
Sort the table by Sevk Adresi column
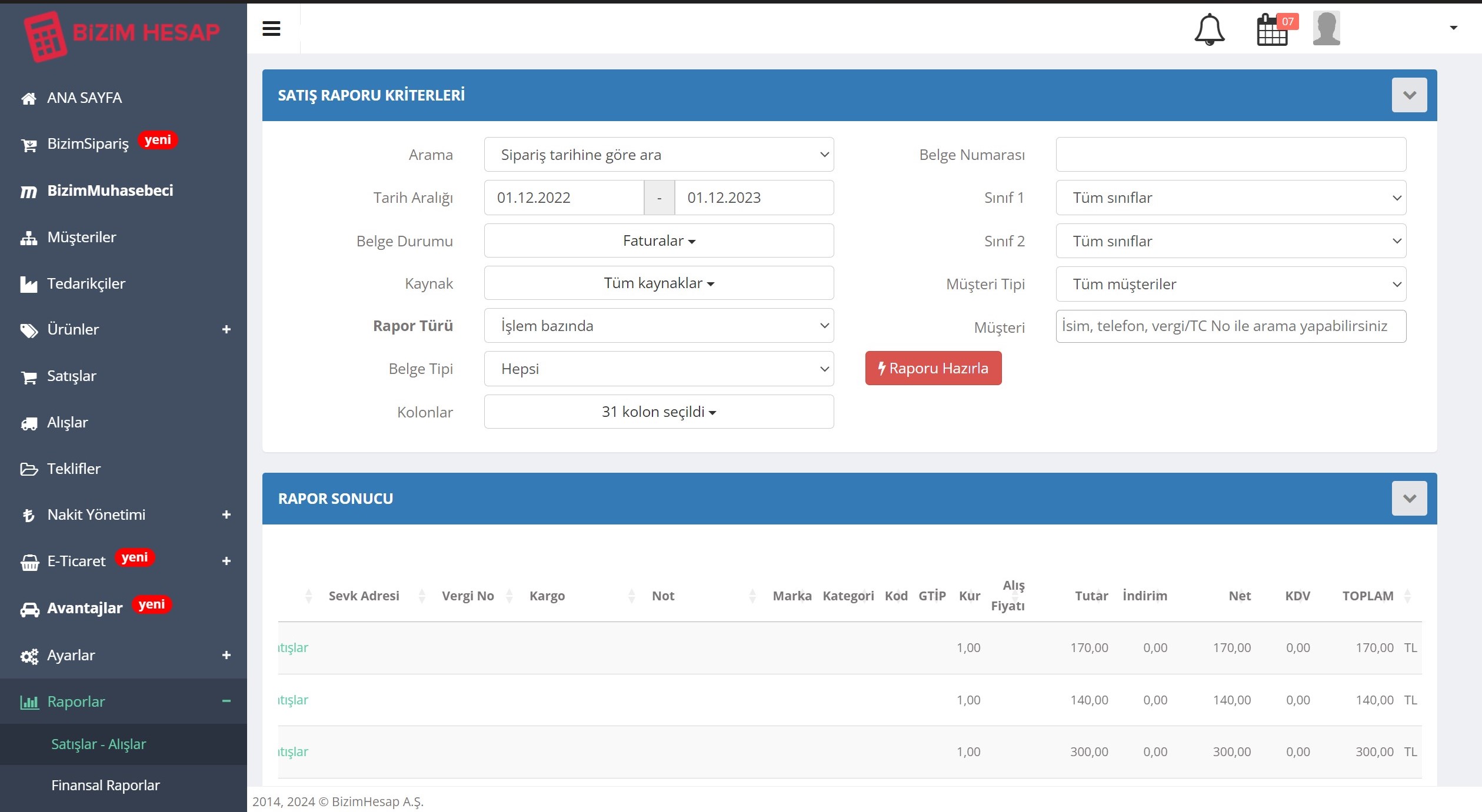pos(364,596)
